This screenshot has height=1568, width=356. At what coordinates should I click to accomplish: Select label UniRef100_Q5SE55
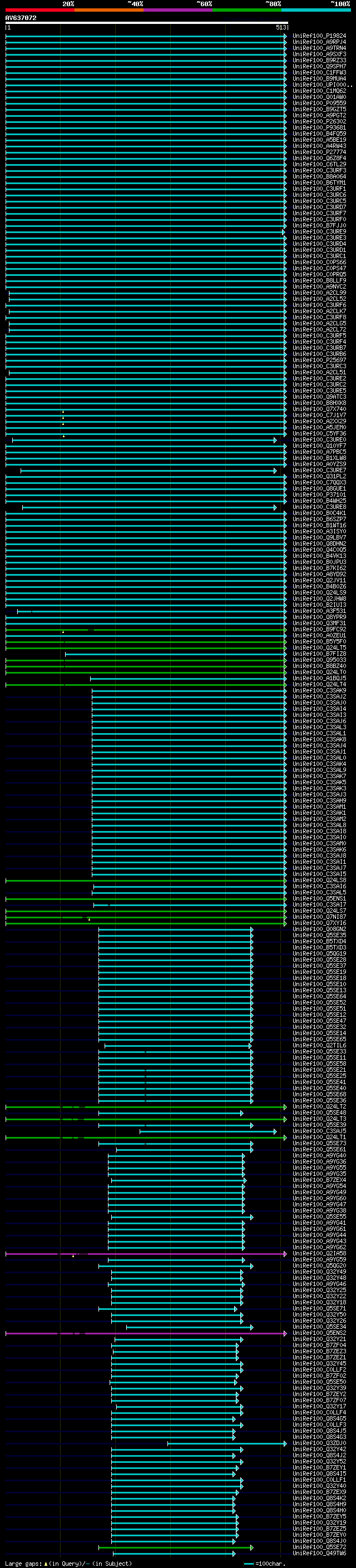point(319,1217)
